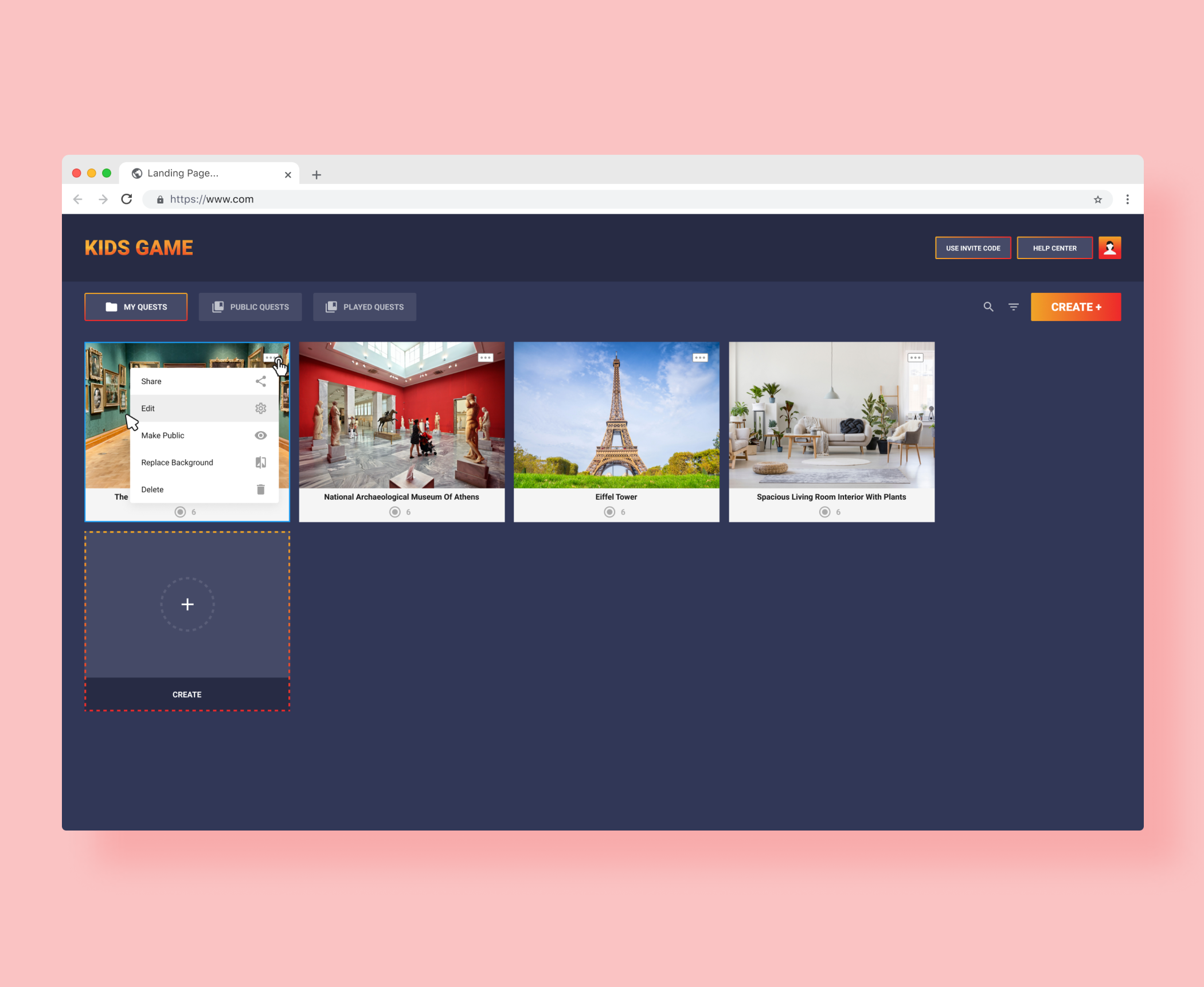Open browser three-dot menu
Screen dimensions: 1204x987
click(1127, 199)
